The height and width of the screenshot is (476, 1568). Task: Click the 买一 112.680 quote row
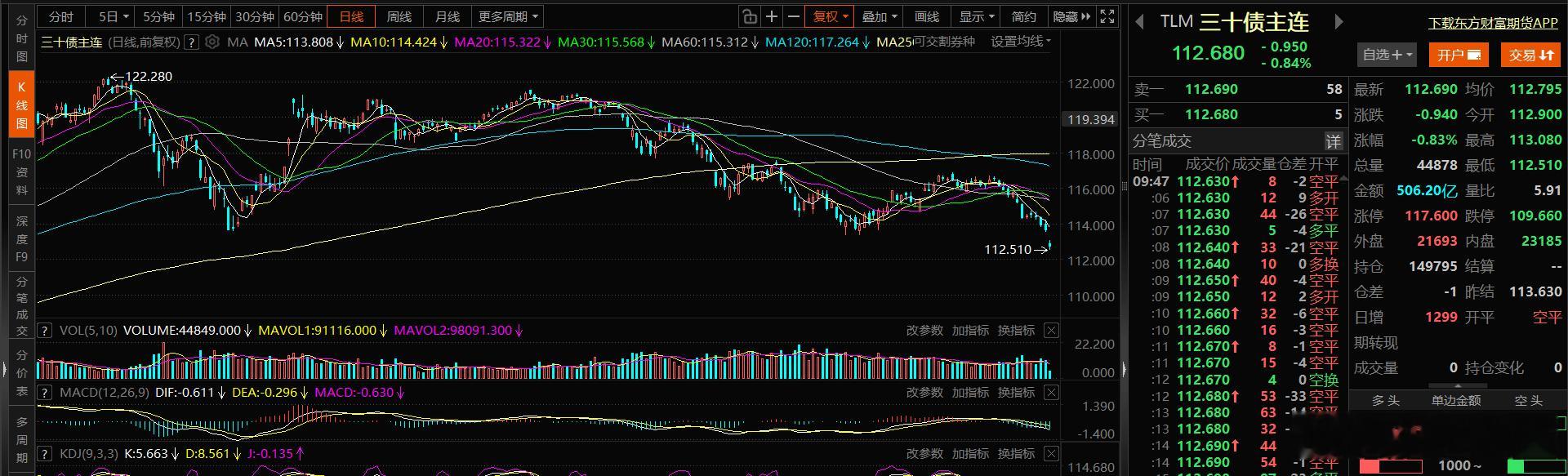point(1237,114)
